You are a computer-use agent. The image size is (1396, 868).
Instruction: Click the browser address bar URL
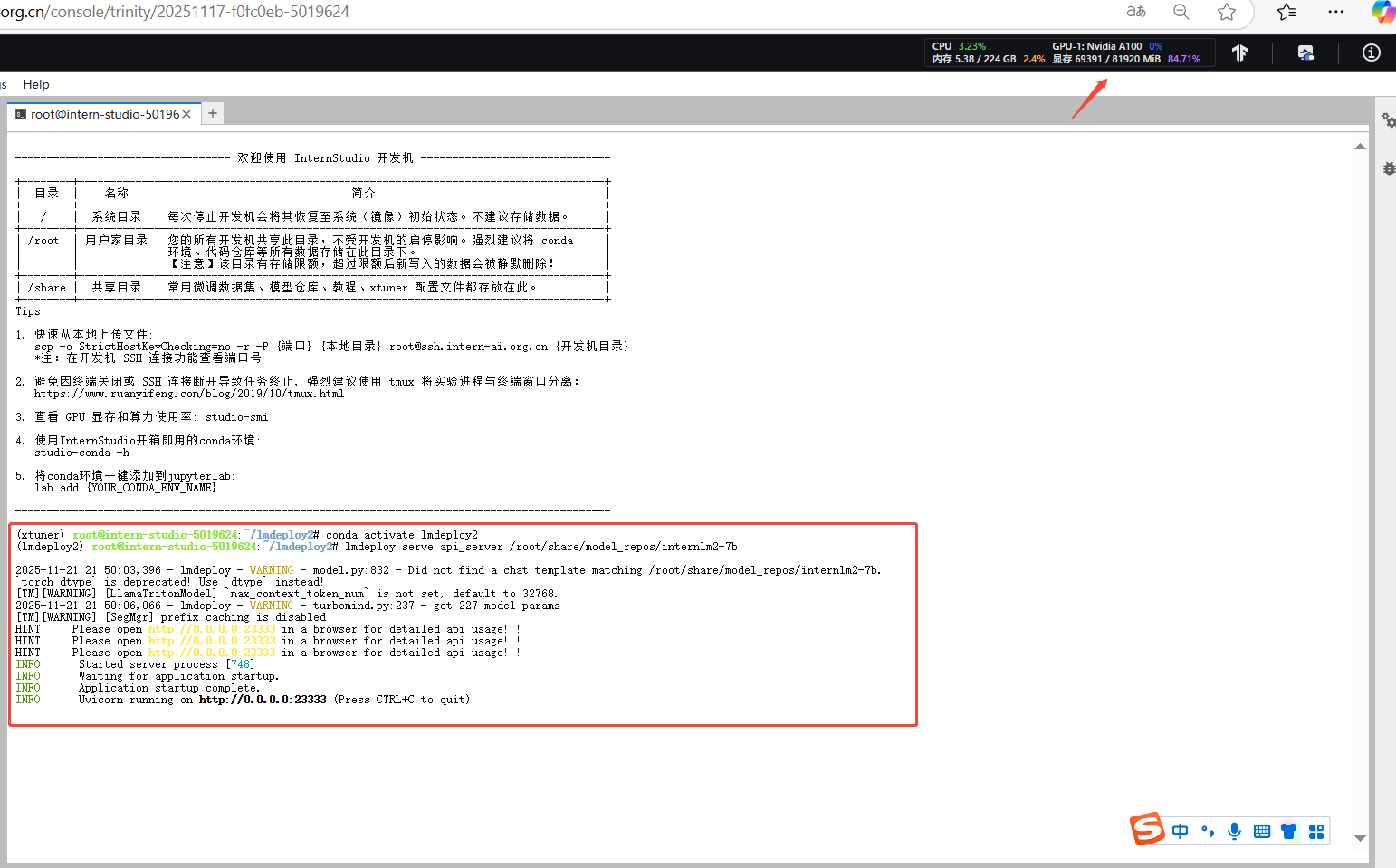point(175,12)
